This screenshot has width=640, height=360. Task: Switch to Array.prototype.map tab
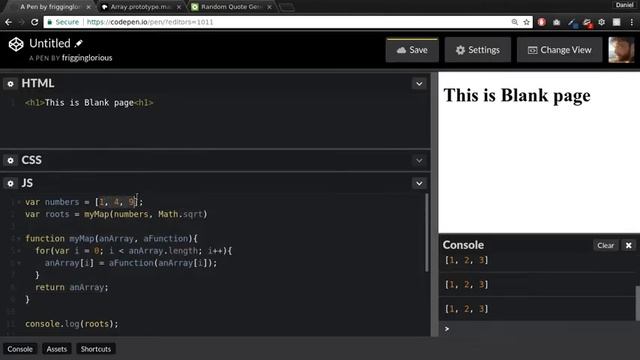coord(140,7)
